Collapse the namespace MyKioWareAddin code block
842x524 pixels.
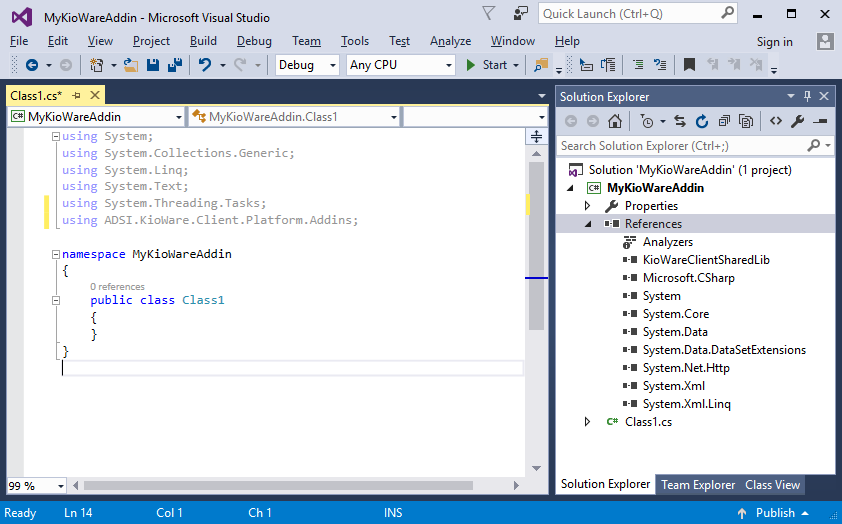coord(55,254)
